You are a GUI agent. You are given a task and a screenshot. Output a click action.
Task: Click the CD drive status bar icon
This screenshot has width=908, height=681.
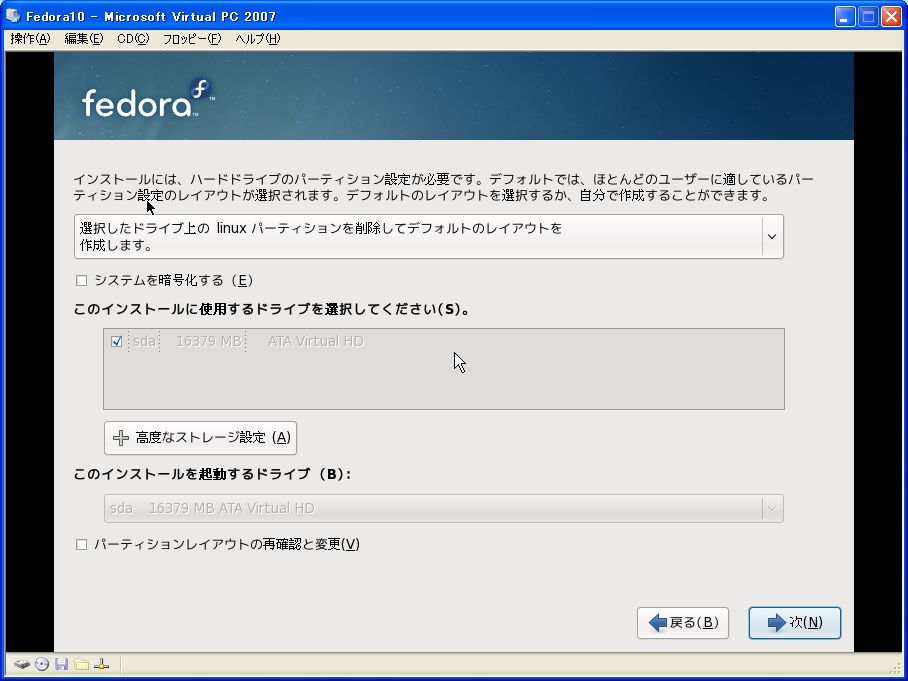42,664
